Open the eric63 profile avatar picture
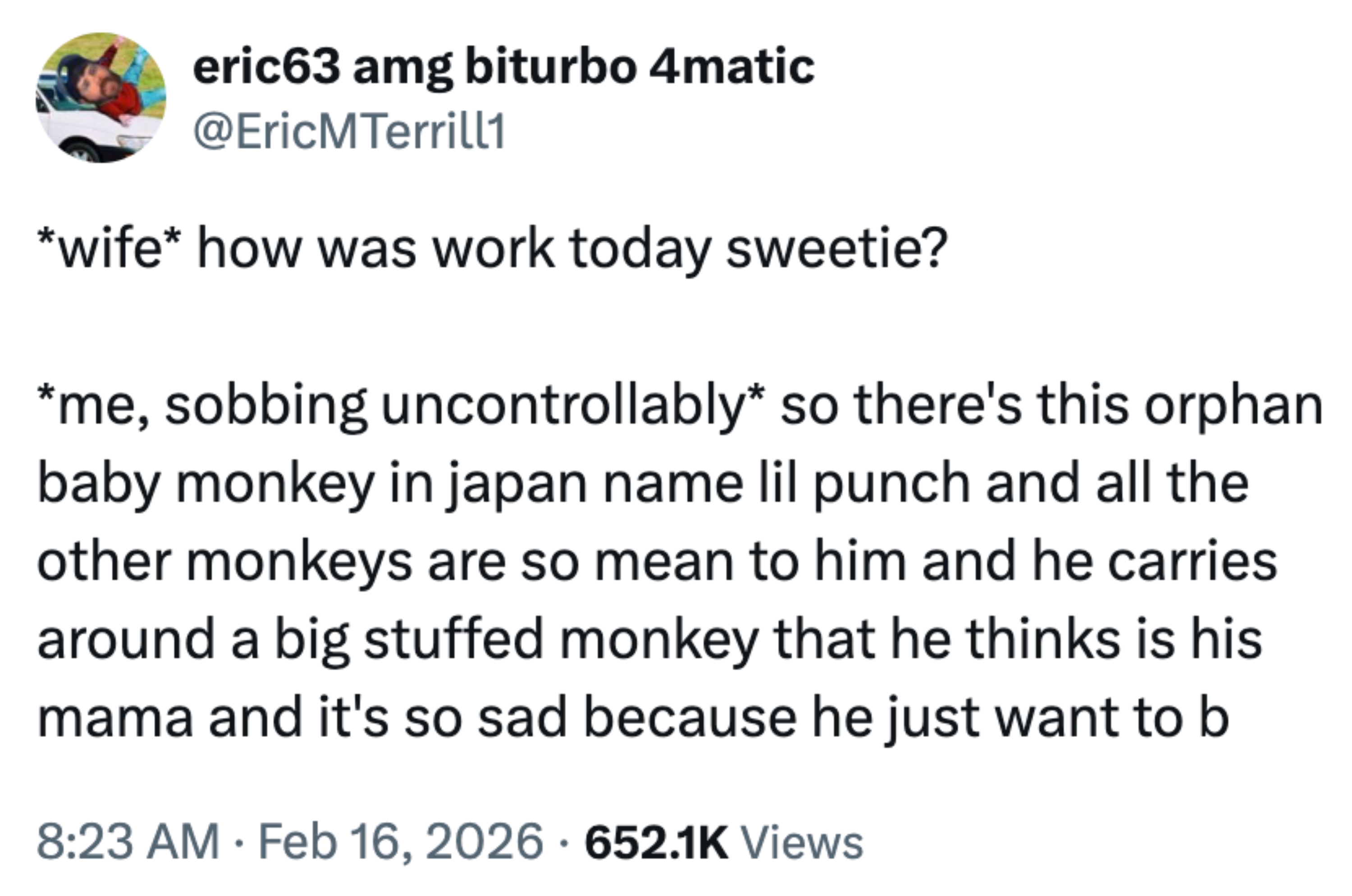Screen dimensions: 1352x896 pos(101,97)
